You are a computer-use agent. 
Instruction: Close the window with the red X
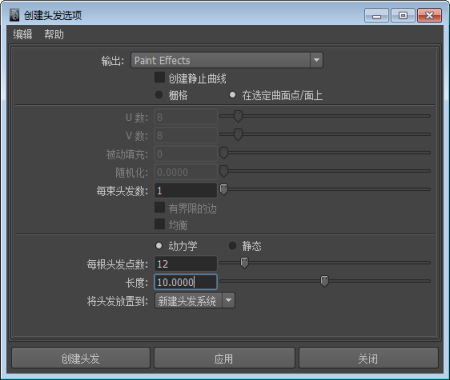click(x=430, y=16)
